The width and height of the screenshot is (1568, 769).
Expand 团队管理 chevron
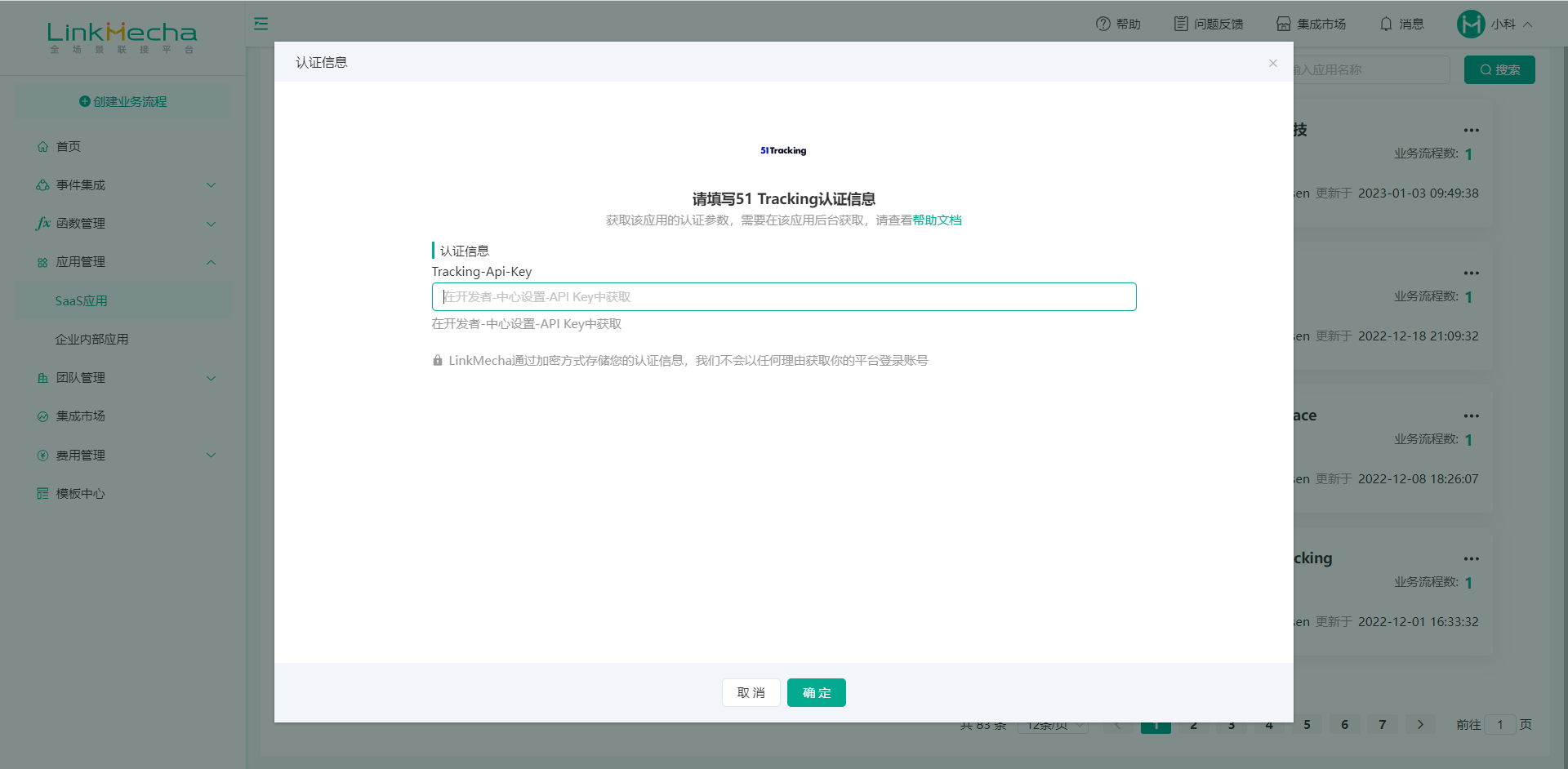click(x=211, y=378)
